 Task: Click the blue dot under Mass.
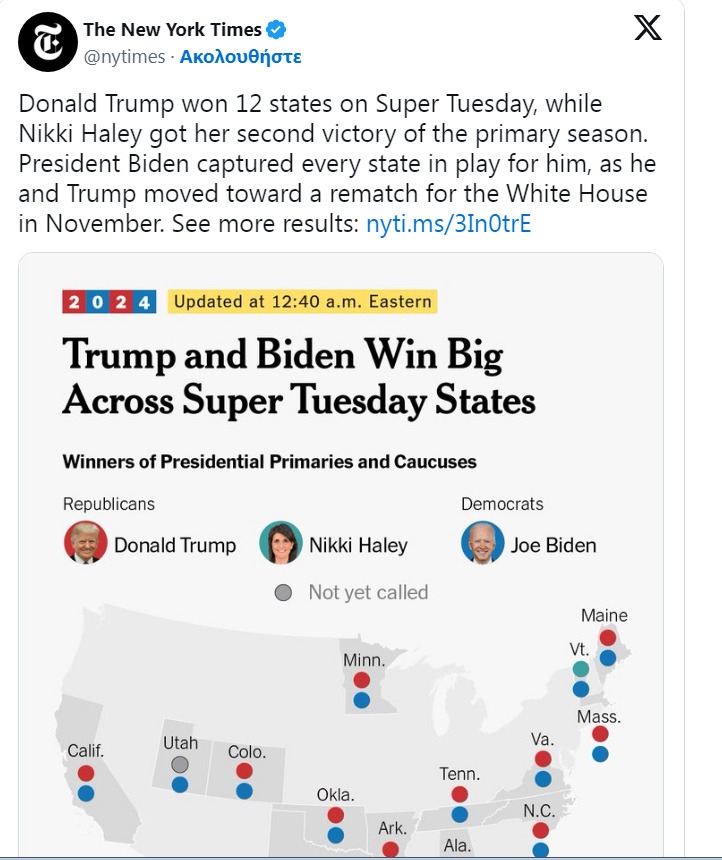point(600,754)
